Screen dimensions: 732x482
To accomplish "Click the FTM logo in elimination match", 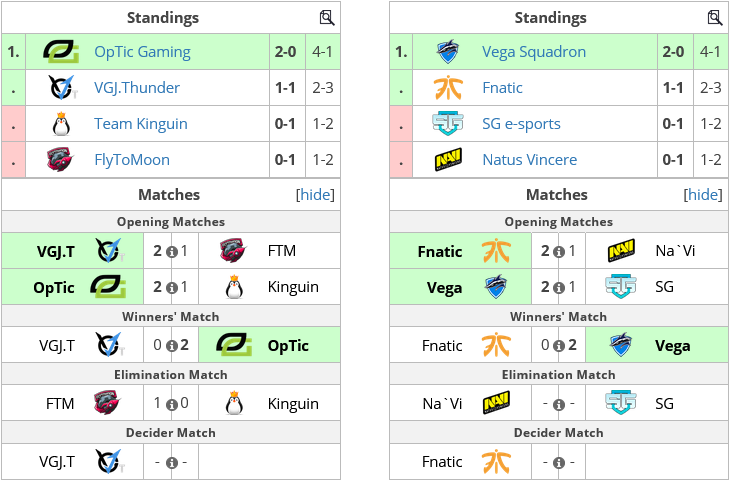I will 107,403.
